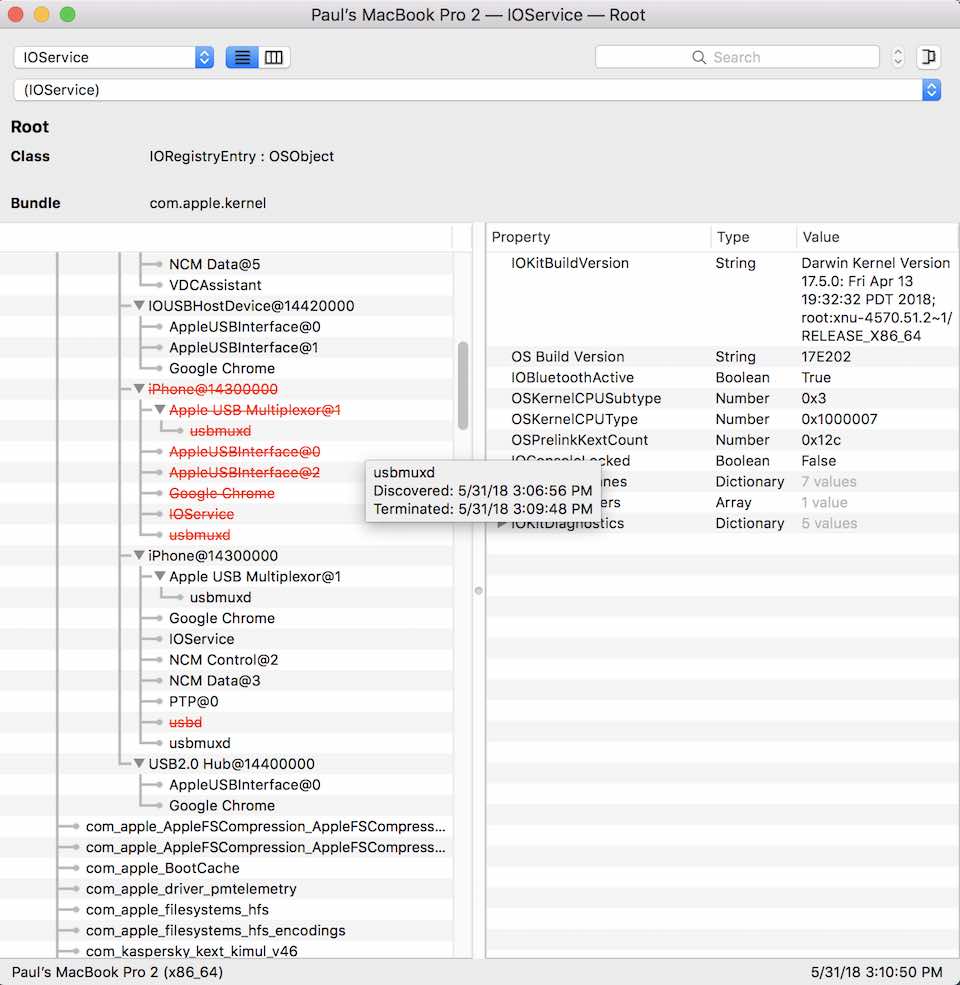Select struck-through AppleUSBInterface@2 entry
Screen dimensions: 960x985
coord(244,472)
